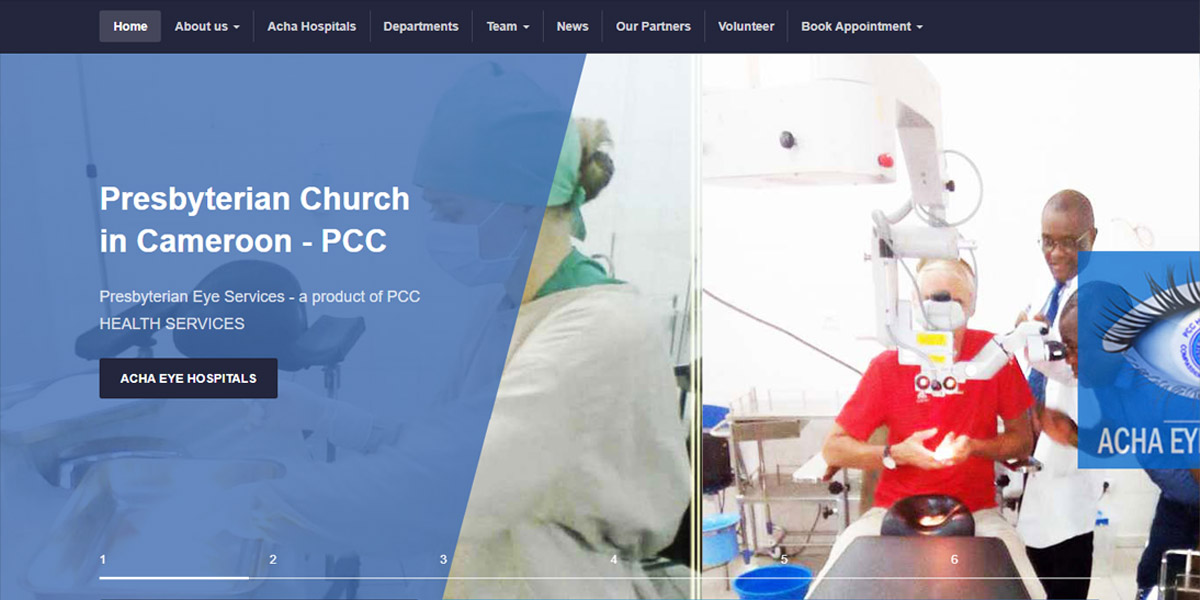Image resolution: width=1200 pixels, height=600 pixels.
Task: Open the Volunteer page
Action: click(746, 26)
